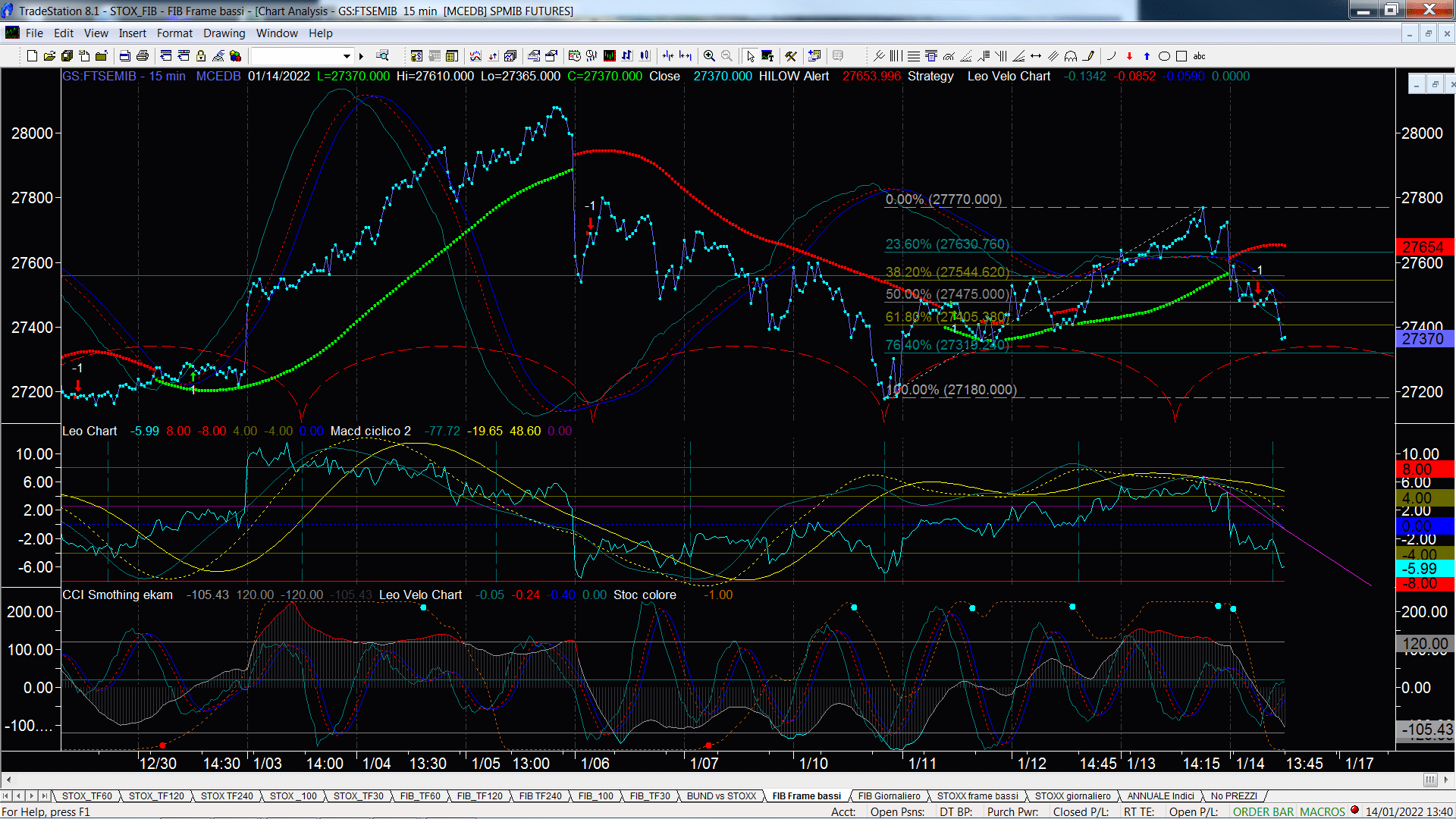Click the Macd ciclico 2 indicator label
Viewport: 1456px width, 819px height.
tap(370, 431)
